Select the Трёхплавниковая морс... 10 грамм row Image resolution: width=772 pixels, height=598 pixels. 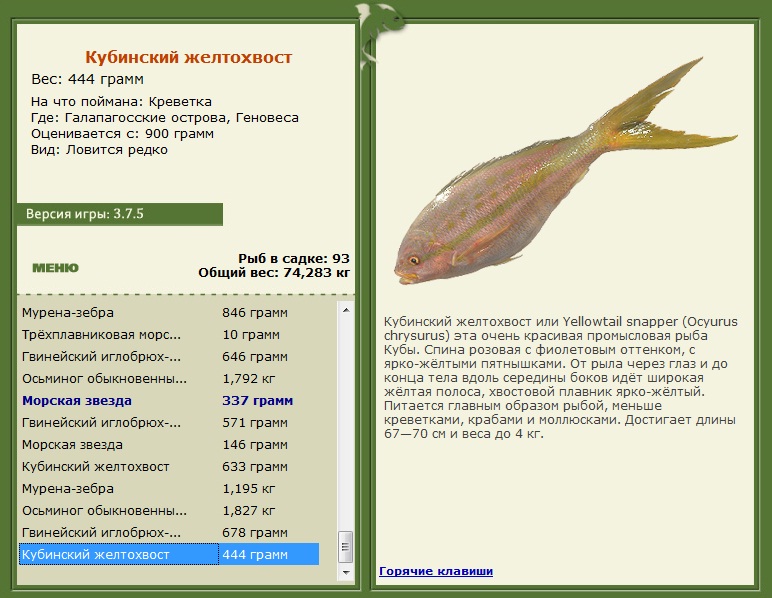pyautogui.click(x=169, y=335)
